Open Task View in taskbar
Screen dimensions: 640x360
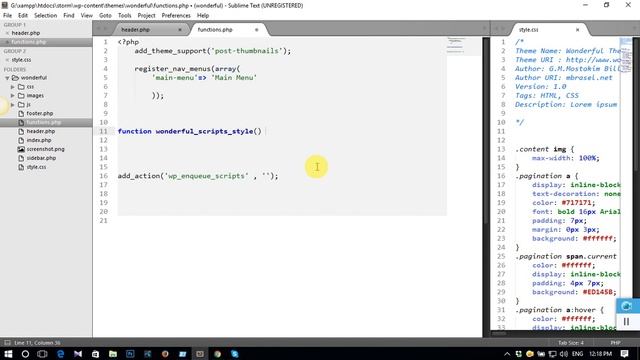[42, 354]
